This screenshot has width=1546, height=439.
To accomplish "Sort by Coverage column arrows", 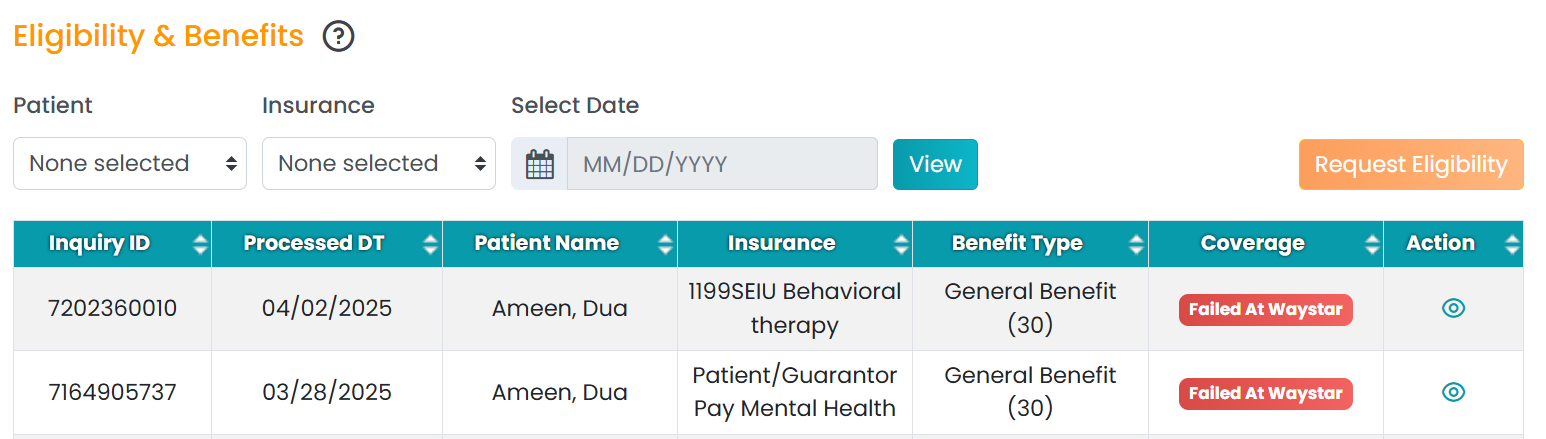I will coord(1372,244).
